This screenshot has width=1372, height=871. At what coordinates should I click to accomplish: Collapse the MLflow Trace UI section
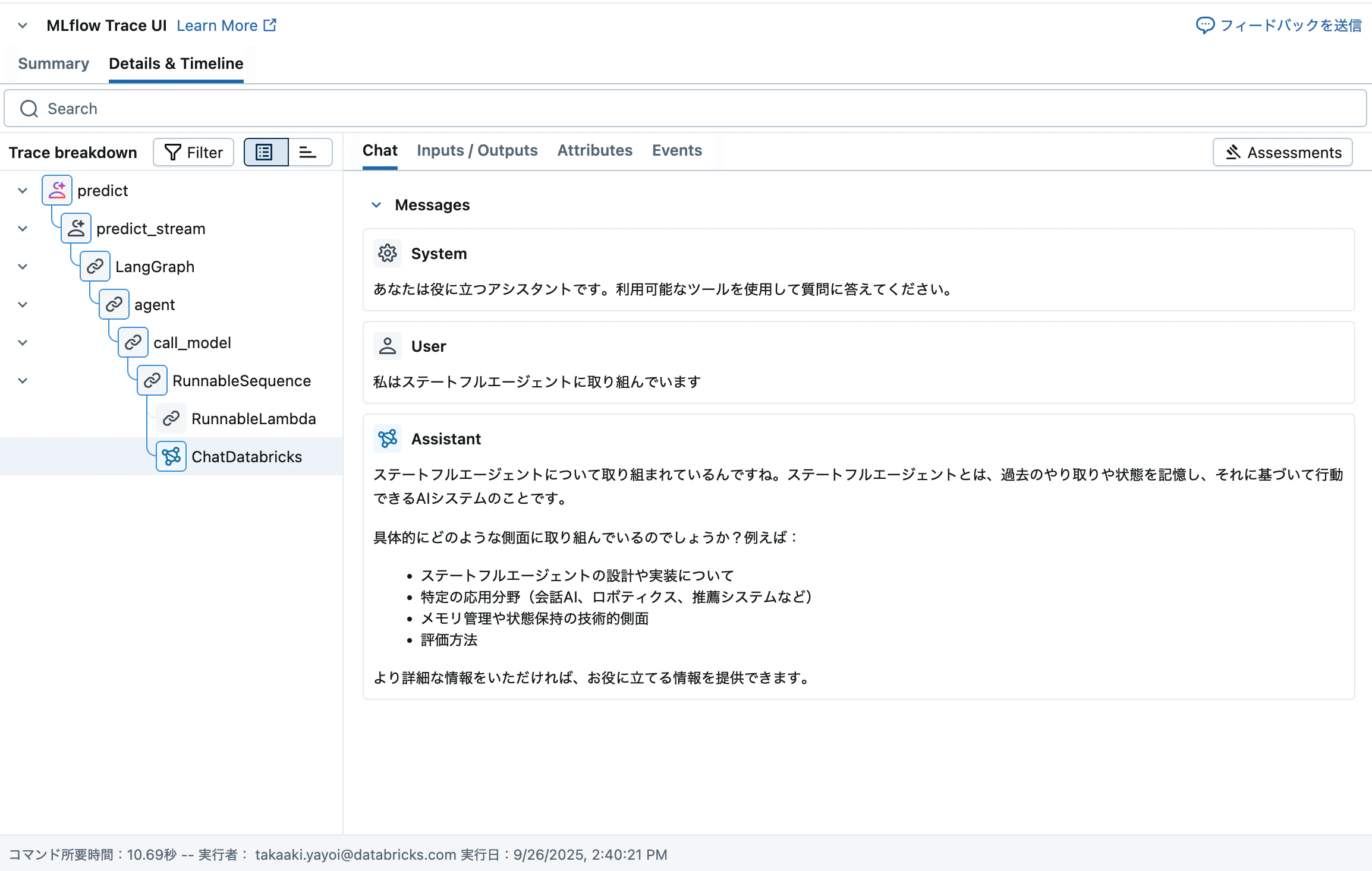coord(23,26)
